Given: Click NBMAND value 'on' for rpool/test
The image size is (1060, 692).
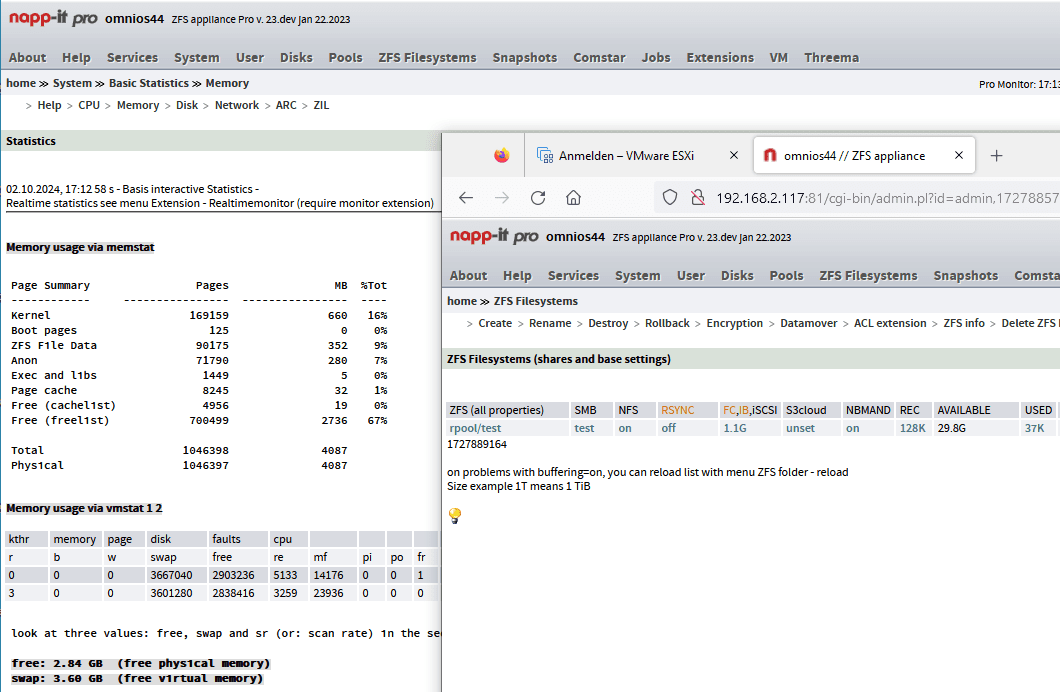Looking at the screenshot, I should click(852, 428).
